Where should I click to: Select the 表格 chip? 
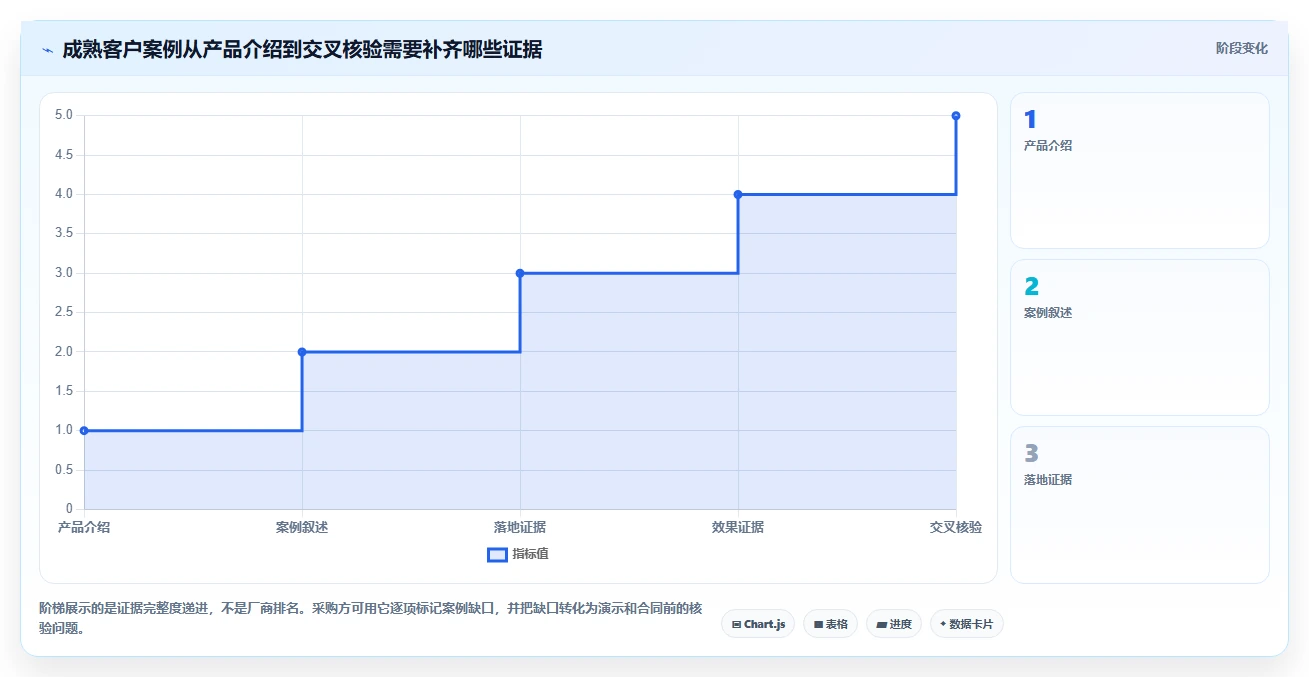tap(830, 624)
